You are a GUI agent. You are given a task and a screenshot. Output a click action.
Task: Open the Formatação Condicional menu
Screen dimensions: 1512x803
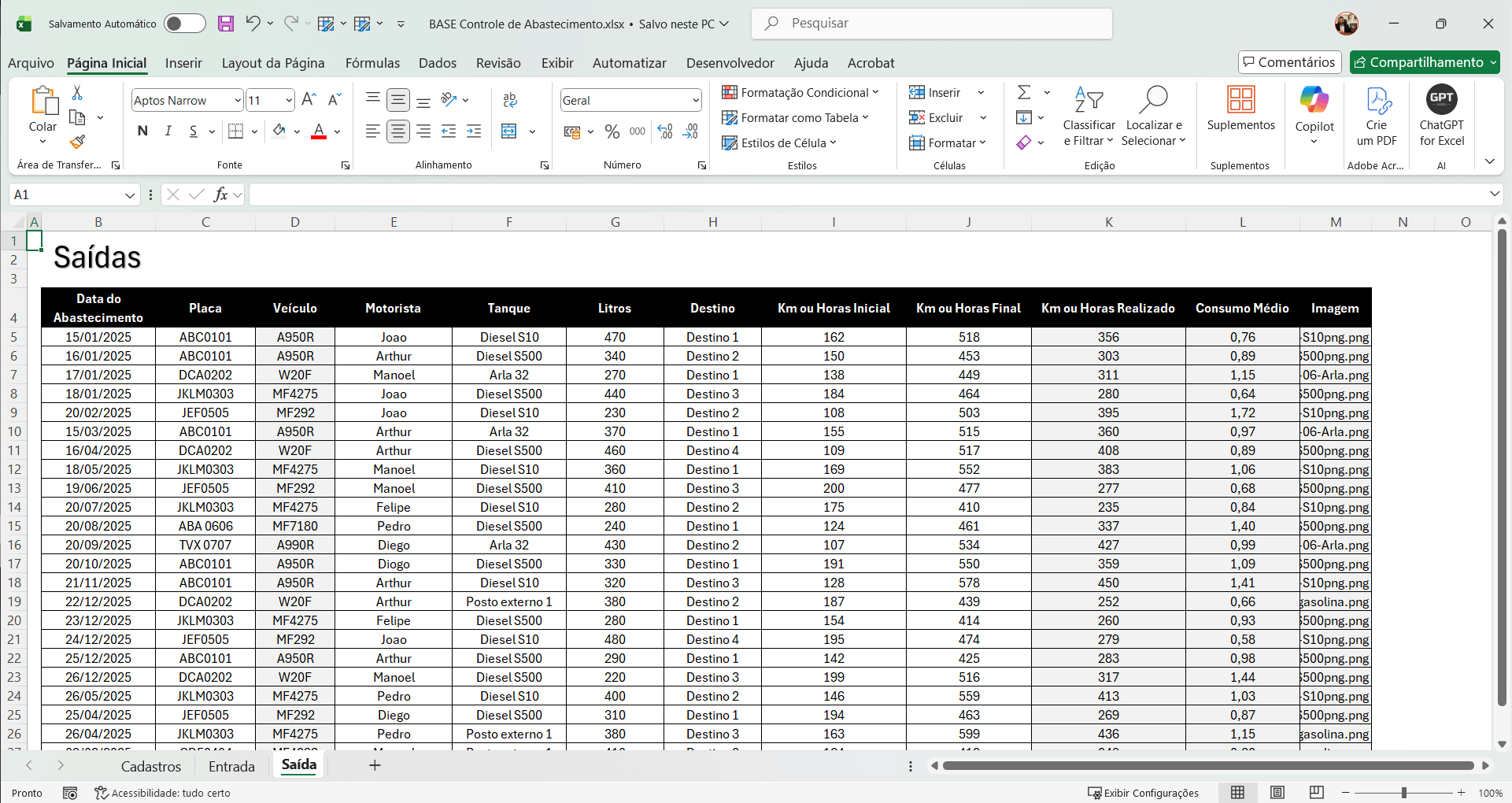coord(802,92)
